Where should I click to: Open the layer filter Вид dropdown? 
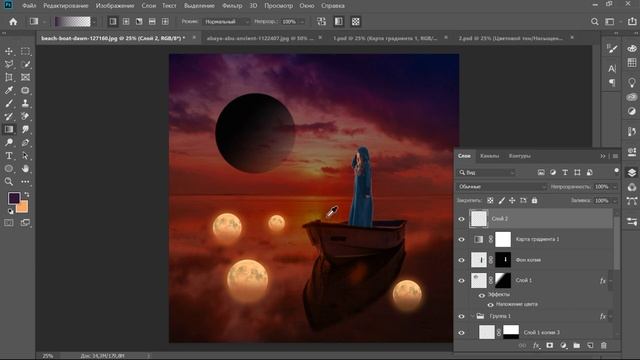pos(486,173)
